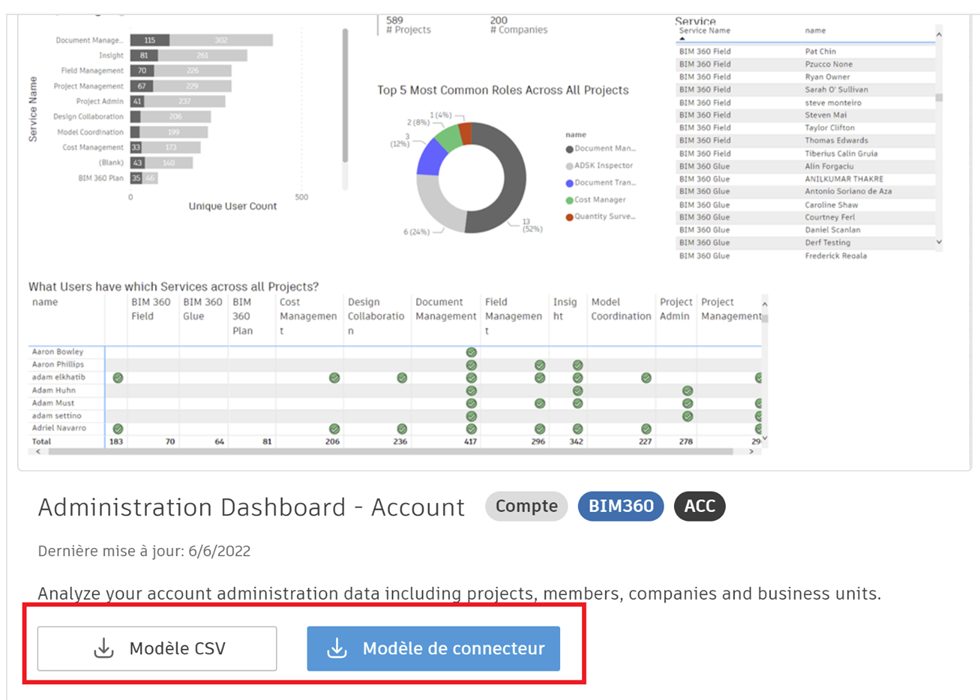Select the Courtney Ferl row
This screenshot has width=980, height=700.
pyautogui.click(x=806, y=217)
